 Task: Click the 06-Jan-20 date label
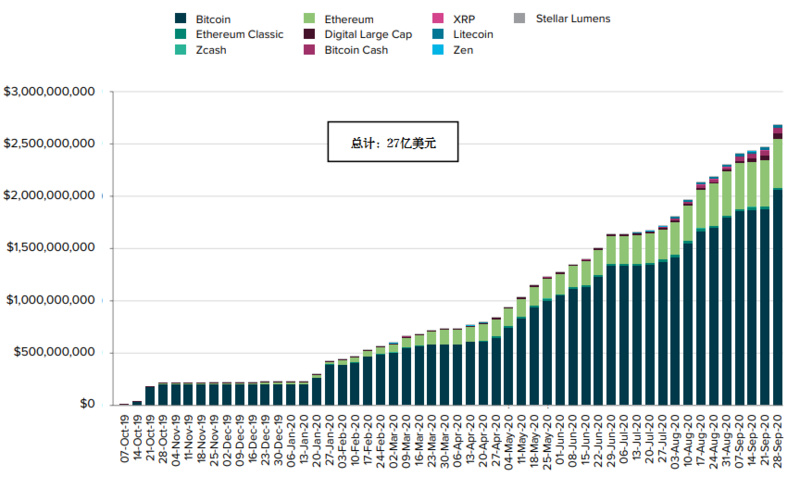click(291, 439)
